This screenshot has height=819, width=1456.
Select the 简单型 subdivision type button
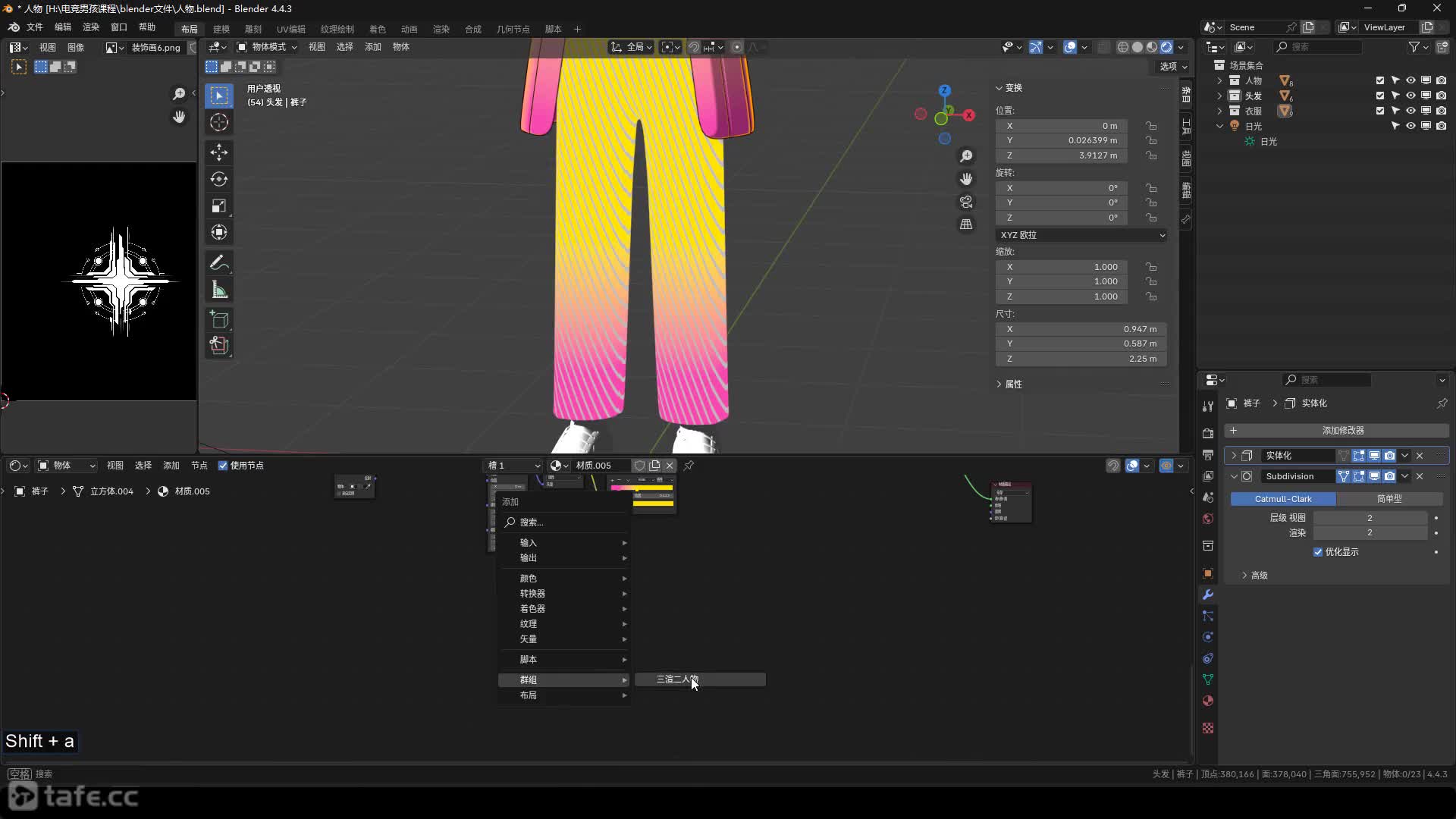coord(1389,499)
